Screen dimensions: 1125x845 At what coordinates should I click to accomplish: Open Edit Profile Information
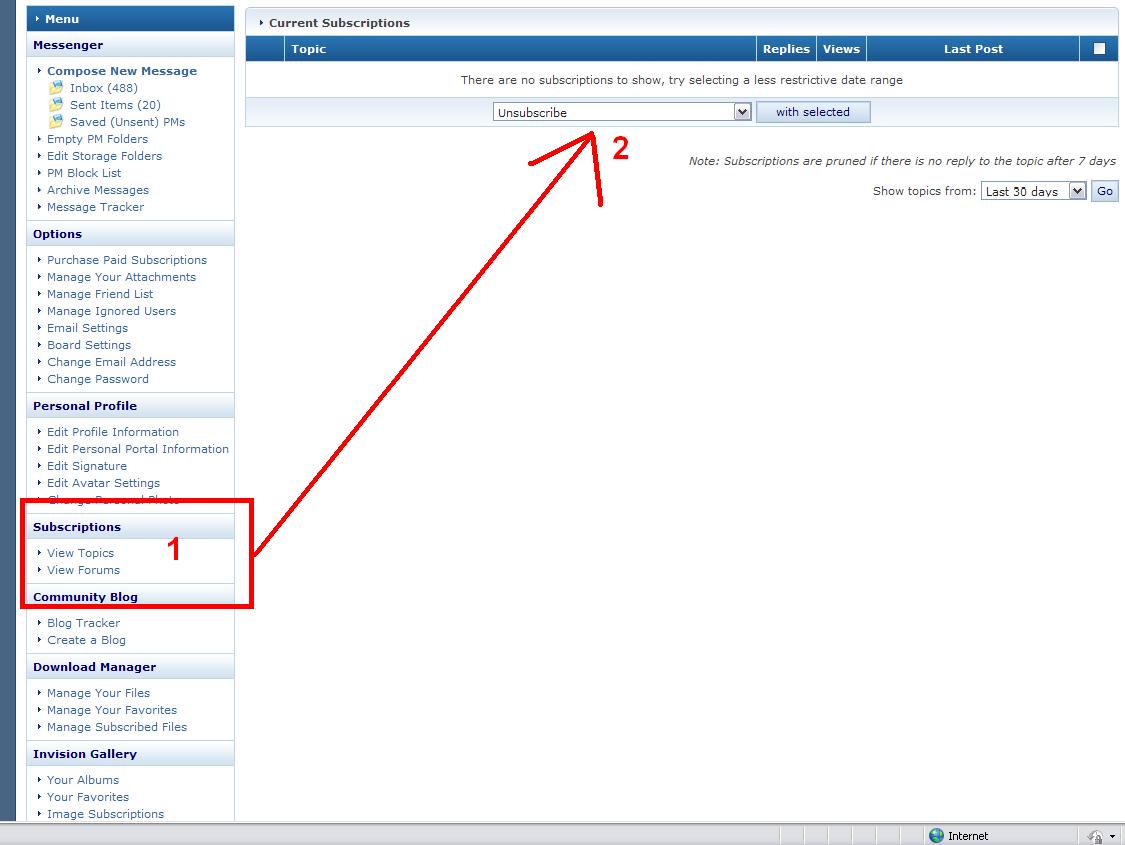(113, 432)
